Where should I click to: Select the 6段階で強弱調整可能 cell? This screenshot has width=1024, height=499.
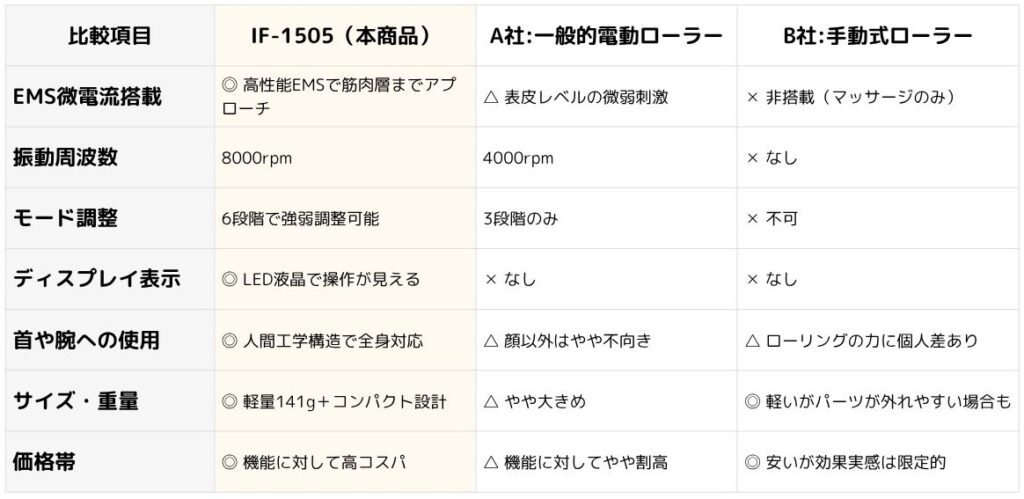(x=345, y=218)
